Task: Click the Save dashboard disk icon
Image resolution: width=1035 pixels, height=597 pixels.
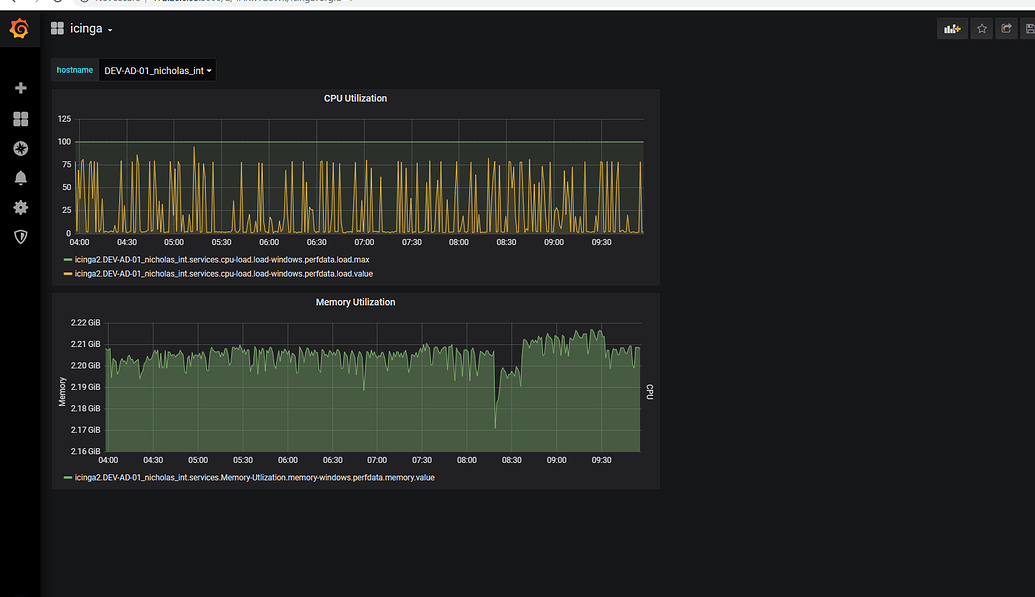Action: pos(1029,29)
